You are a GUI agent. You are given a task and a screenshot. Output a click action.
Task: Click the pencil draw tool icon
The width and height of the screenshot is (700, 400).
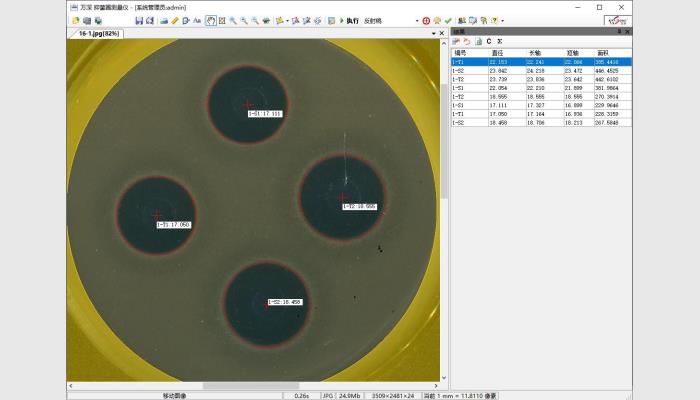click(174, 20)
